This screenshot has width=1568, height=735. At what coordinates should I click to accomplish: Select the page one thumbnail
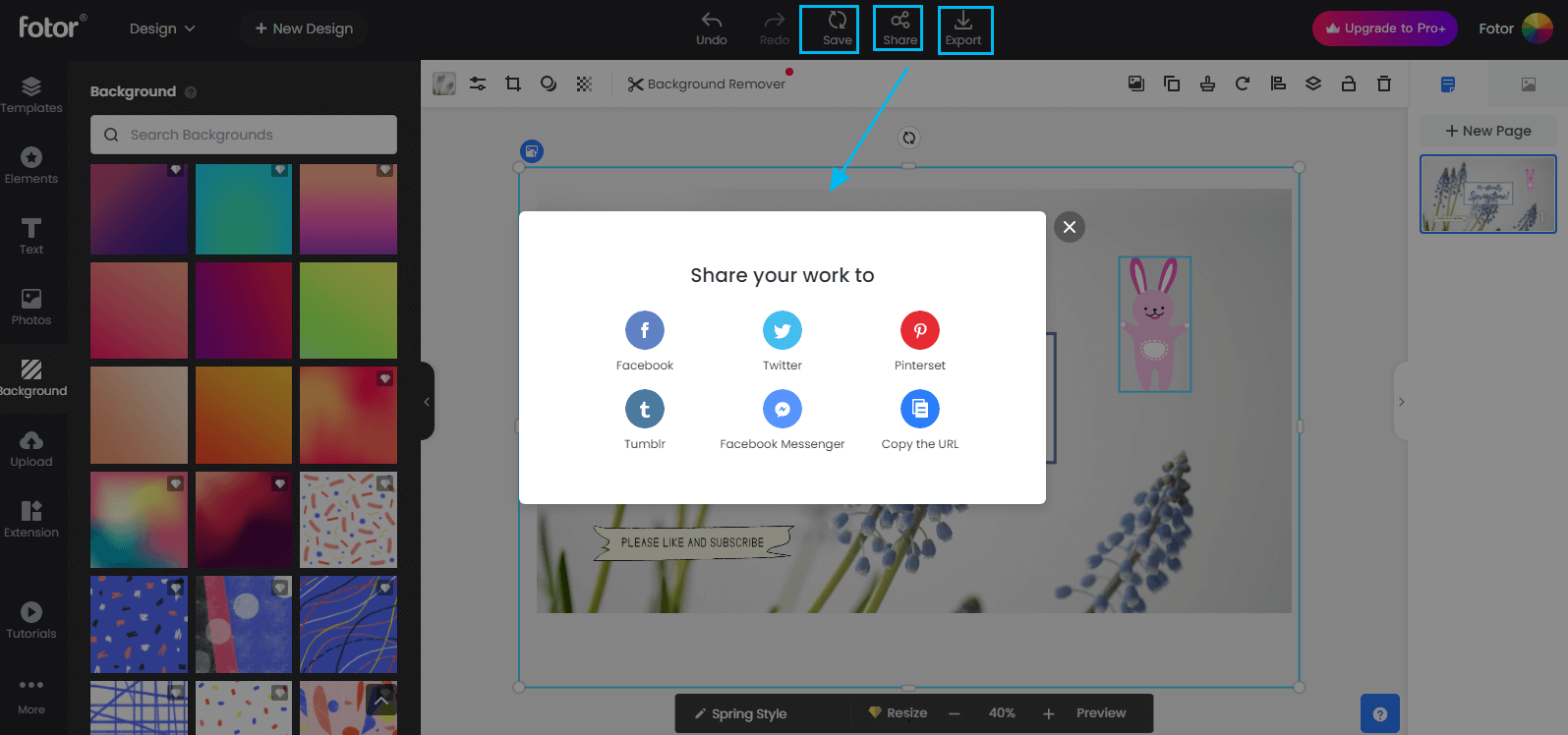[x=1488, y=194]
